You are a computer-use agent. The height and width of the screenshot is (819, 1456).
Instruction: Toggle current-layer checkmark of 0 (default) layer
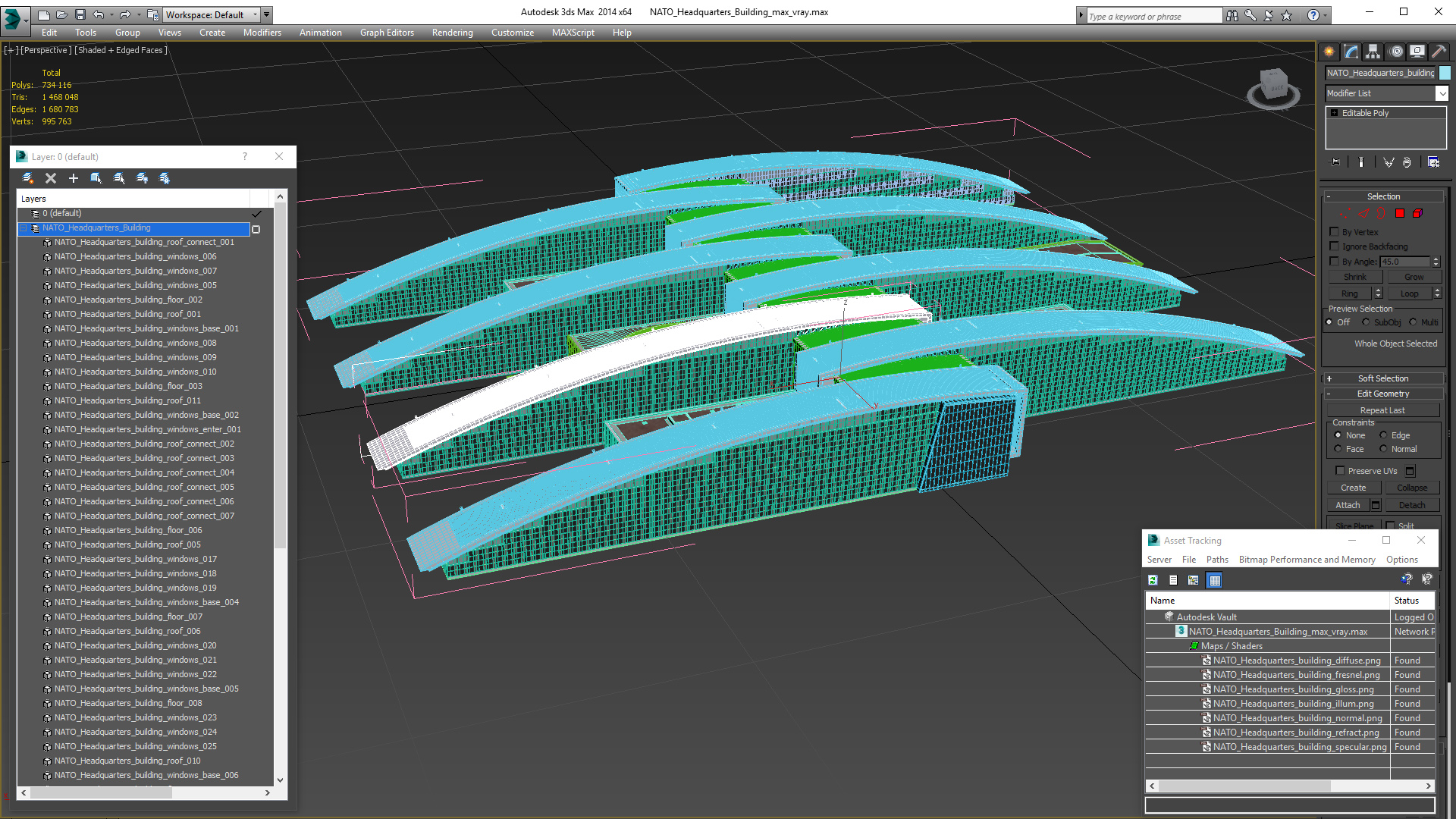point(256,214)
